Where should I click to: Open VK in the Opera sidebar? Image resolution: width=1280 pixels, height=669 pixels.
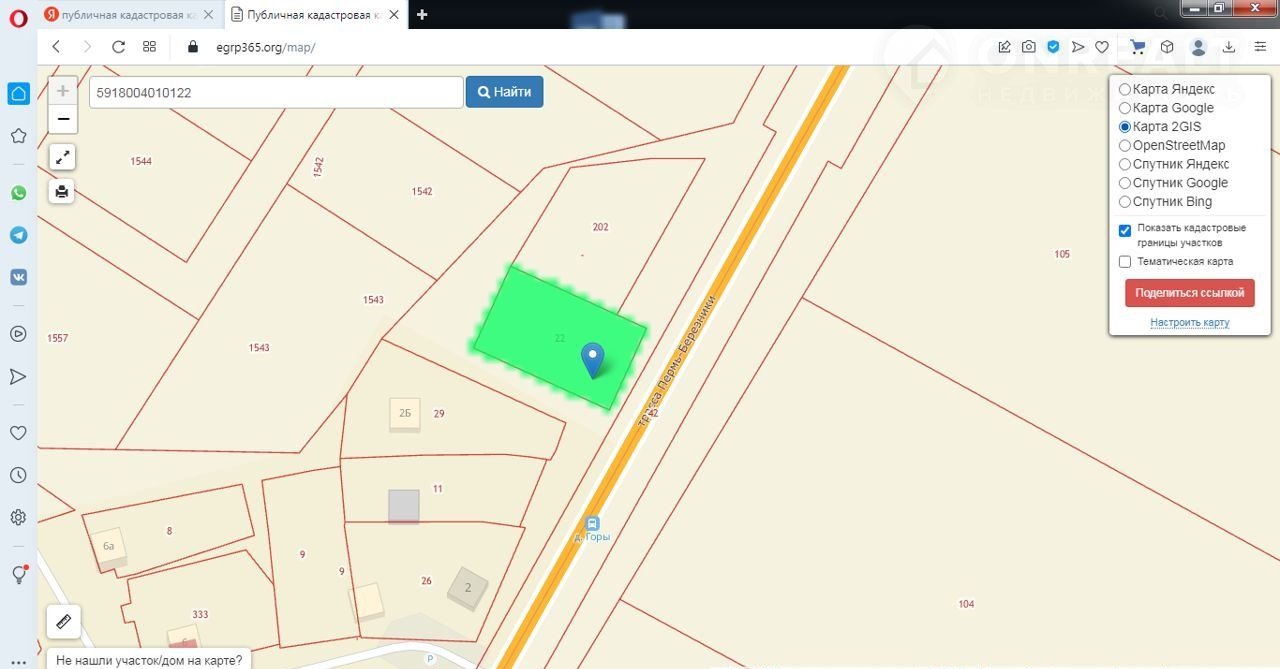pos(18,277)
